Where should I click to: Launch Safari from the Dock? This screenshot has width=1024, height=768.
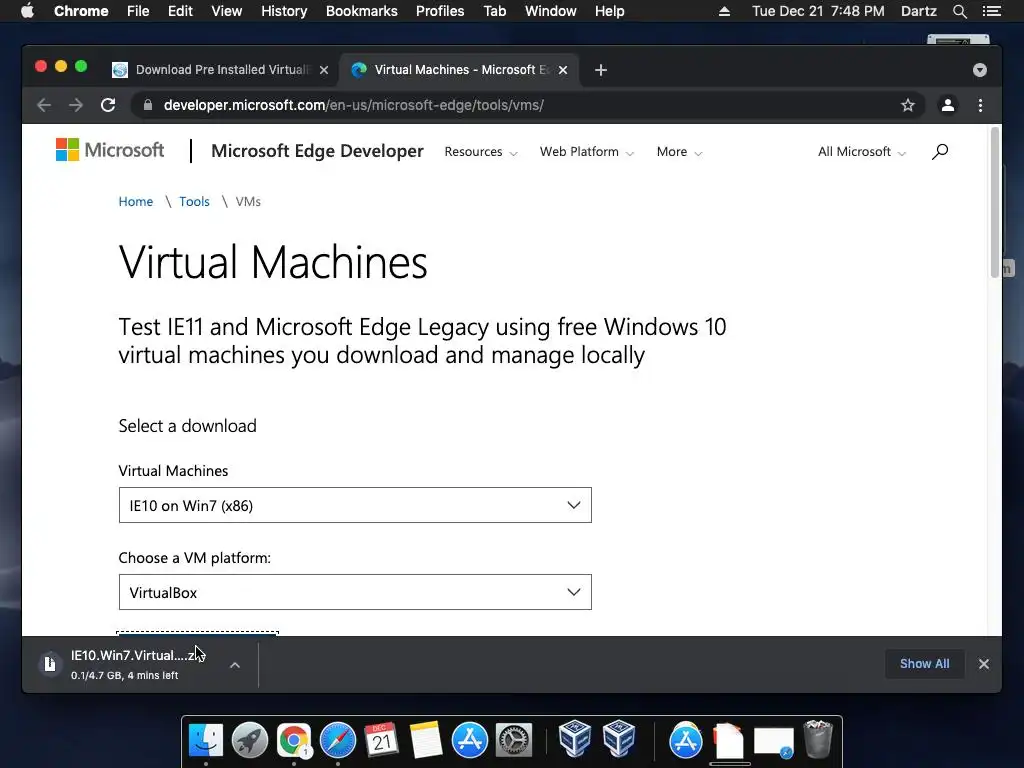(338, 740)
